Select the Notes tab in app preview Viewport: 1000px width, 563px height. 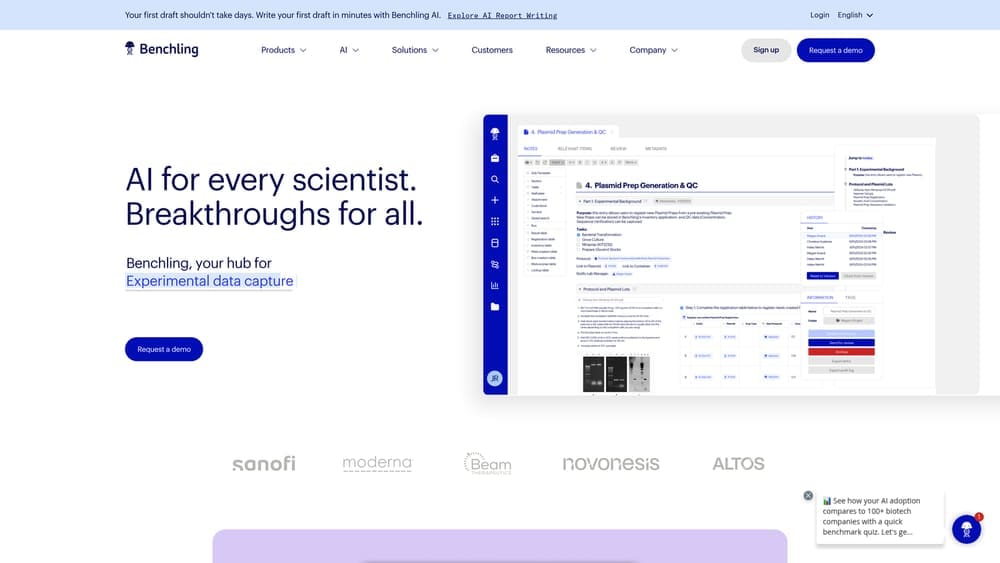click(x=531, y=149)
